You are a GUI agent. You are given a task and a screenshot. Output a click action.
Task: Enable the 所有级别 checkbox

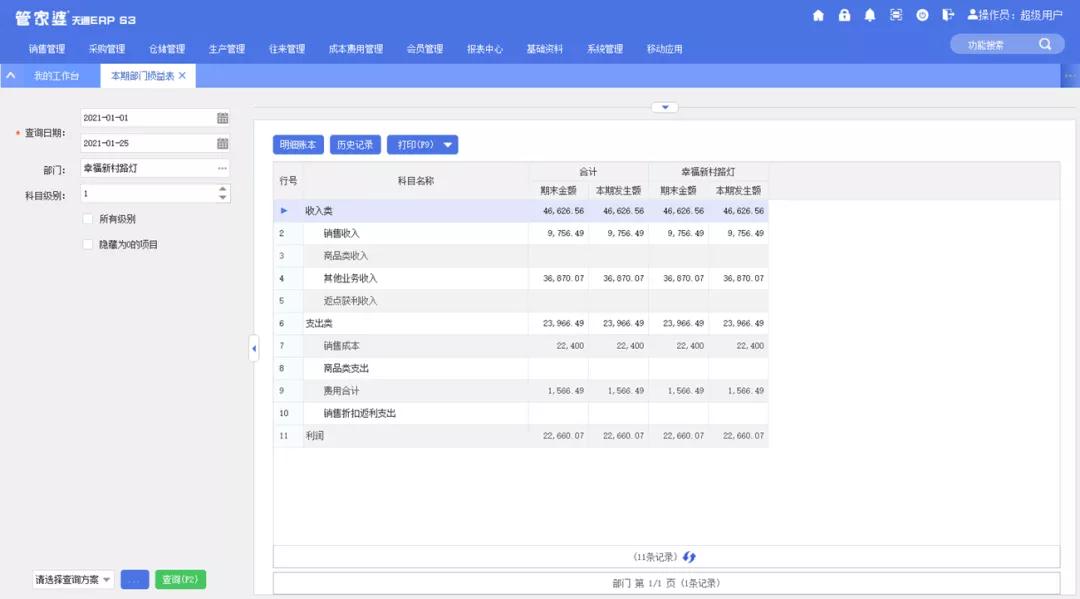coord(88,219)
